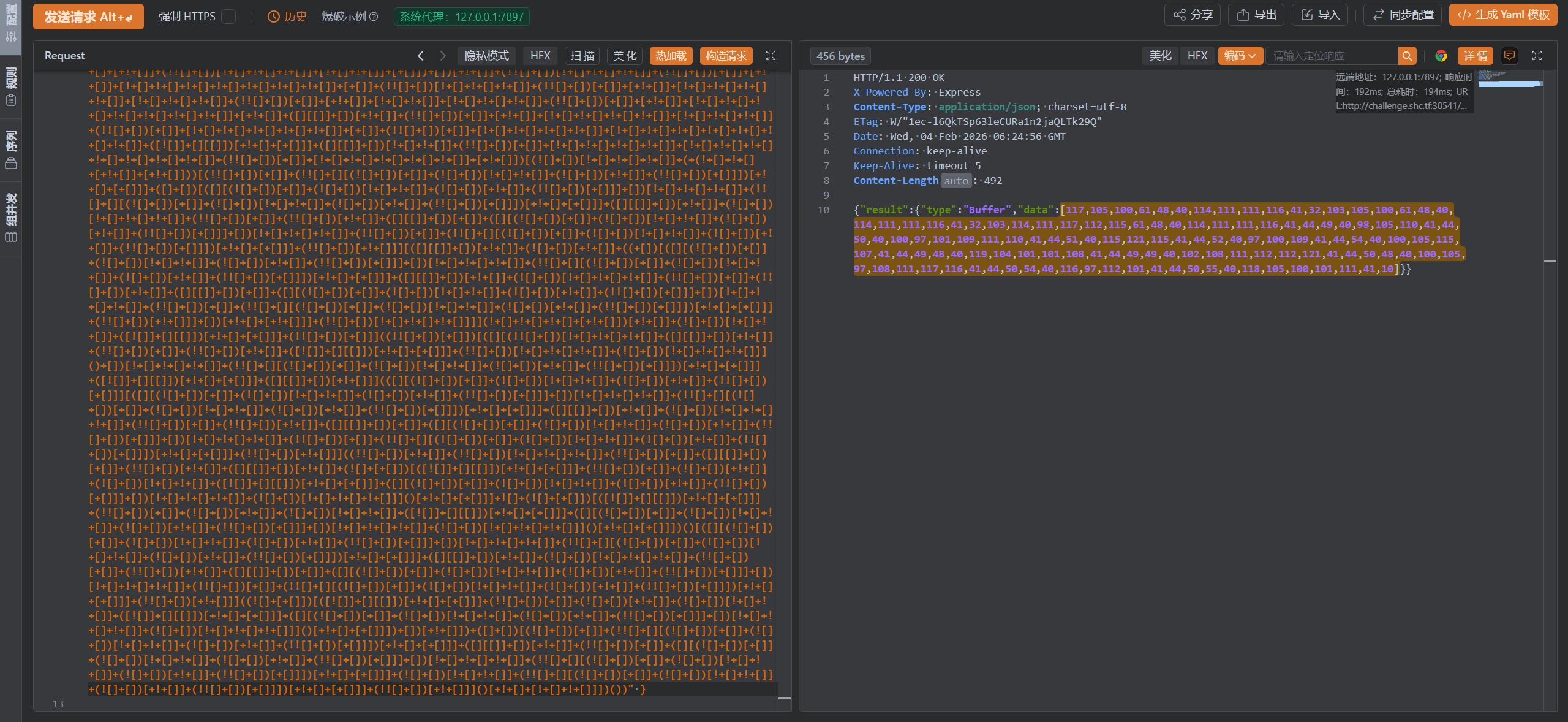The height and width of the screenshot is (722, 1568).
Task: Expand response panel to fullscreen
Action: coord(1537,56)
